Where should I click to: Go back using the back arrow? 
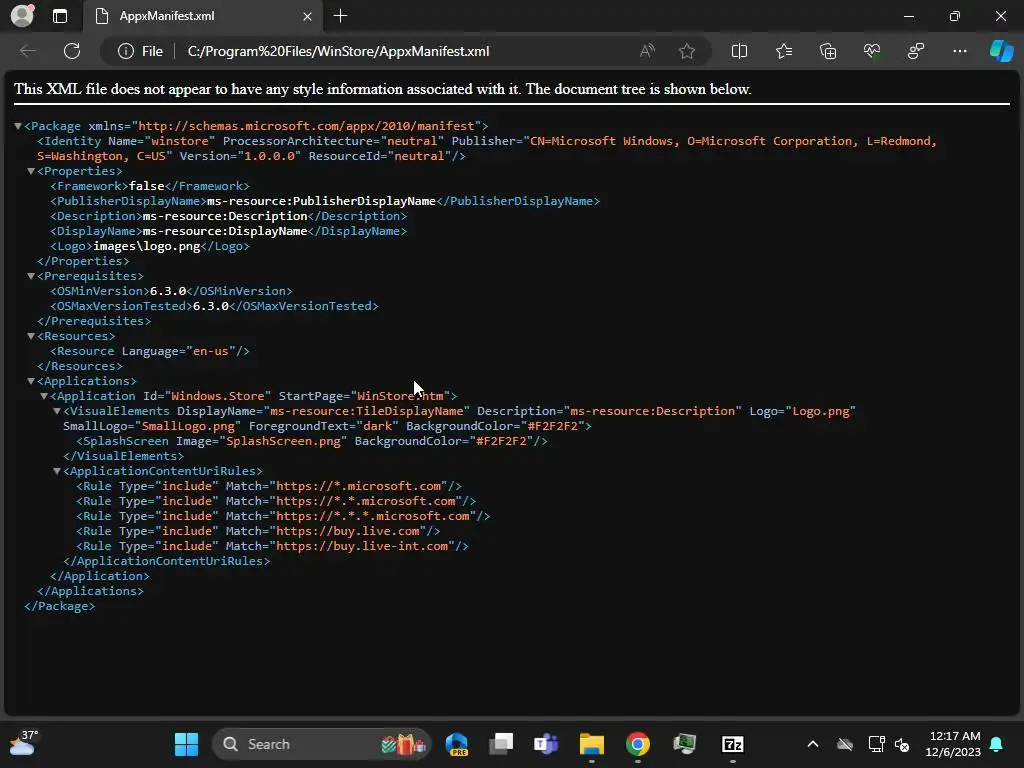[27, 51]
